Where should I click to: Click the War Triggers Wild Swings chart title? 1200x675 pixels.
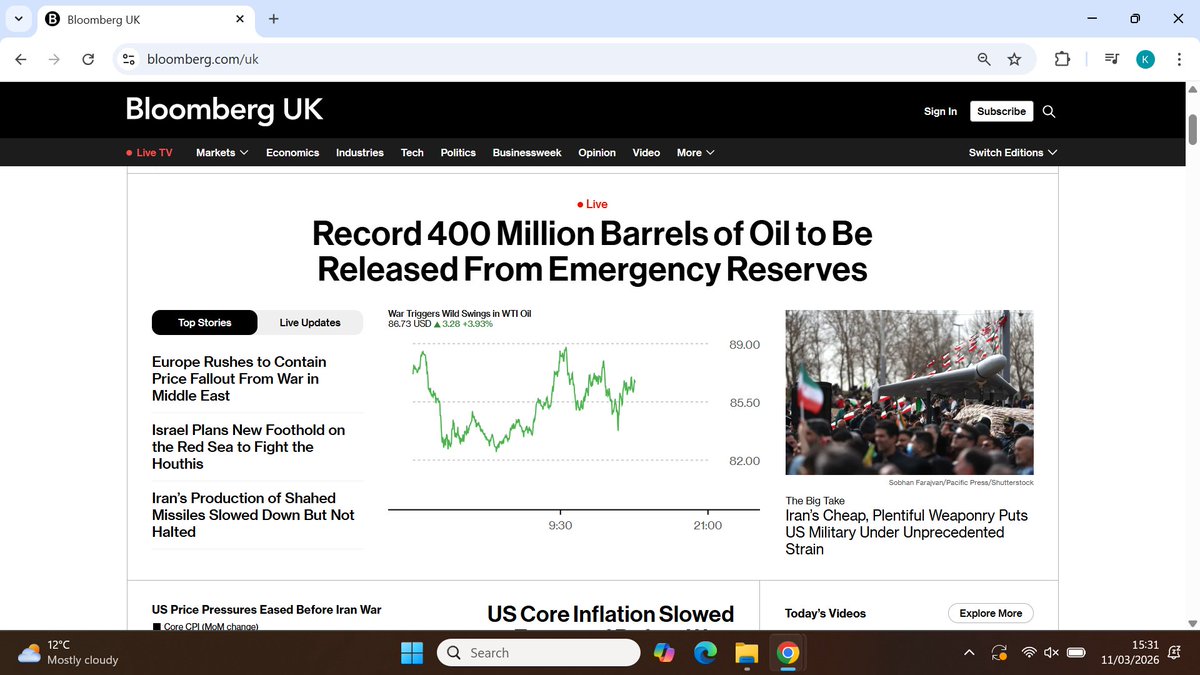tap(459, 314)
